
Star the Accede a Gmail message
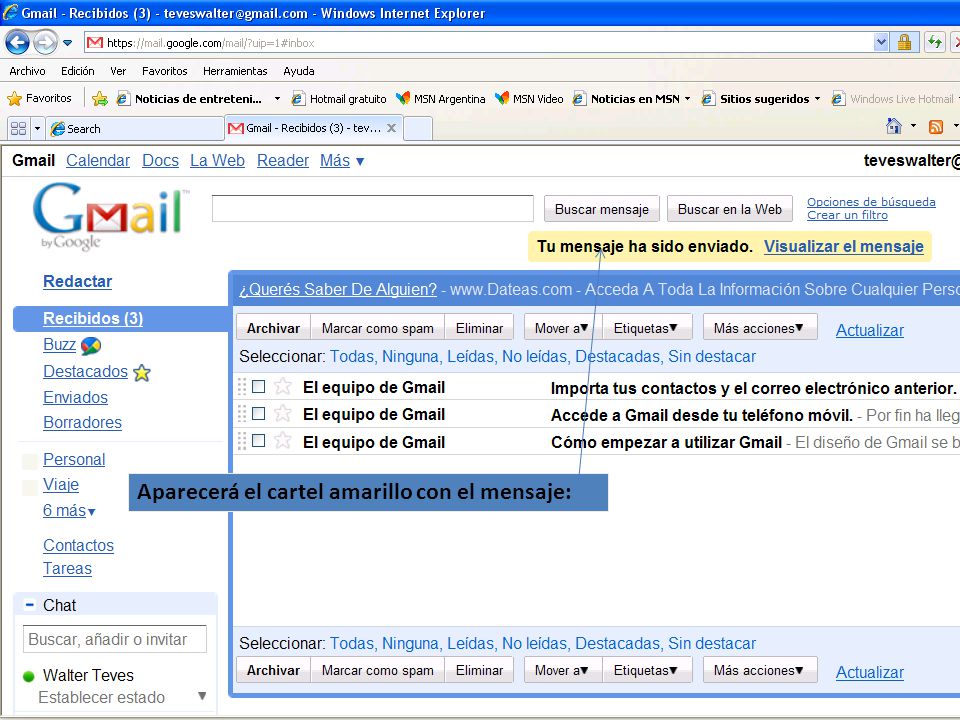pyautogui.click(x=282, y=413)
